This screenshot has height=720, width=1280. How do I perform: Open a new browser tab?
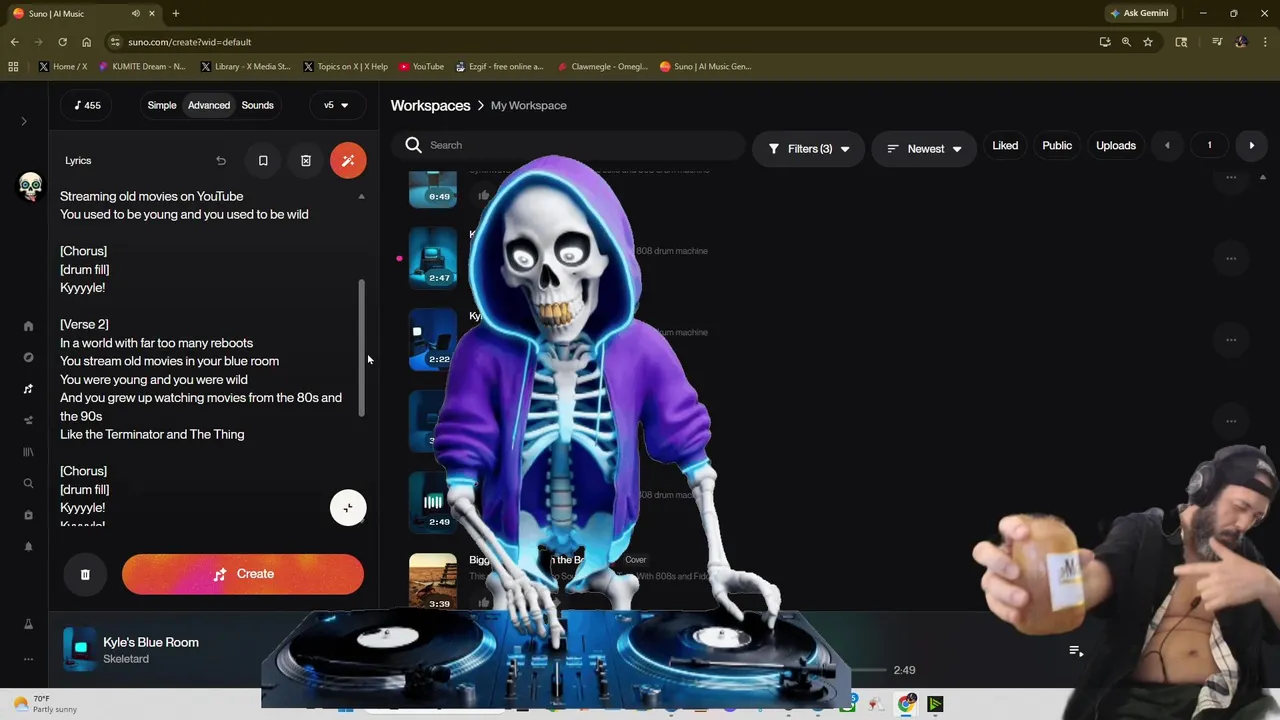tap(175, 14)
